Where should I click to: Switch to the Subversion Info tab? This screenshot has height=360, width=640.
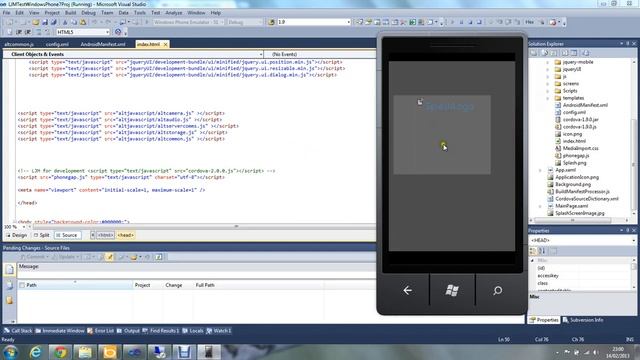[583, 320]
